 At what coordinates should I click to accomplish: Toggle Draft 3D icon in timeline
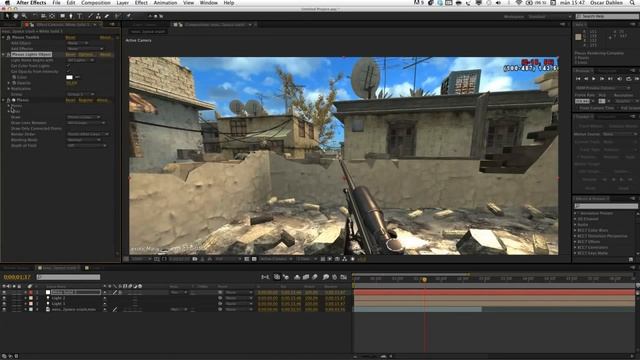[x=286, y=277]
